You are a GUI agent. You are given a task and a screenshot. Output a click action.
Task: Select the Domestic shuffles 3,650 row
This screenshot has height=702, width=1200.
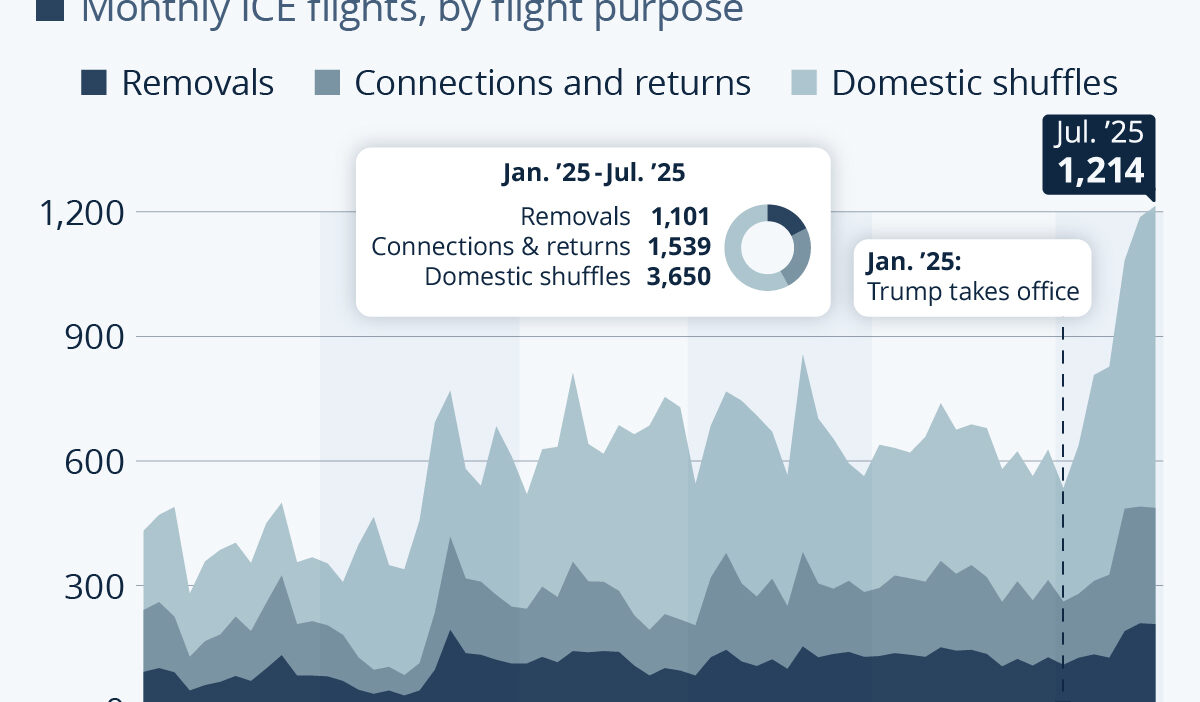click(567, 276)
